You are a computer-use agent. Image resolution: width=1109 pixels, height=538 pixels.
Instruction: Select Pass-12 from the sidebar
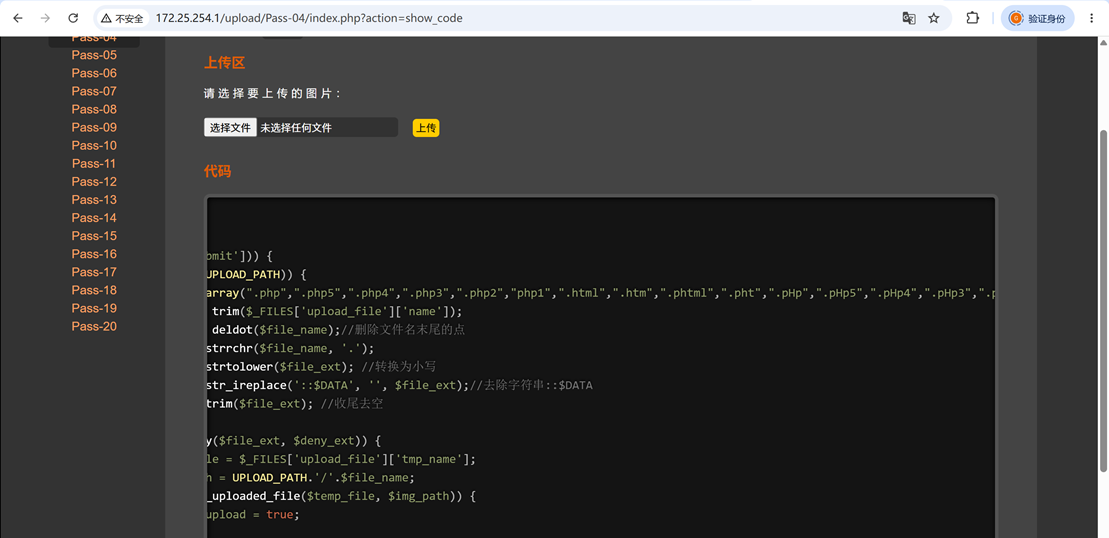pyautogui.click(x=94, y=182)
